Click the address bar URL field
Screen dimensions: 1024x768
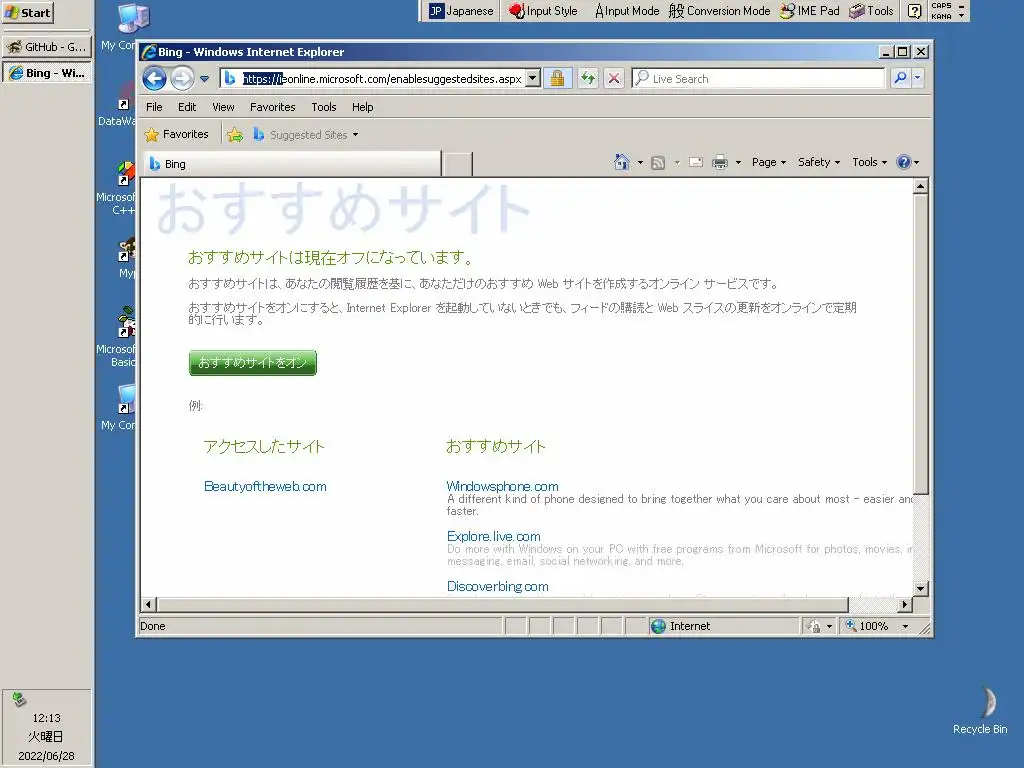tap(381, 79)
